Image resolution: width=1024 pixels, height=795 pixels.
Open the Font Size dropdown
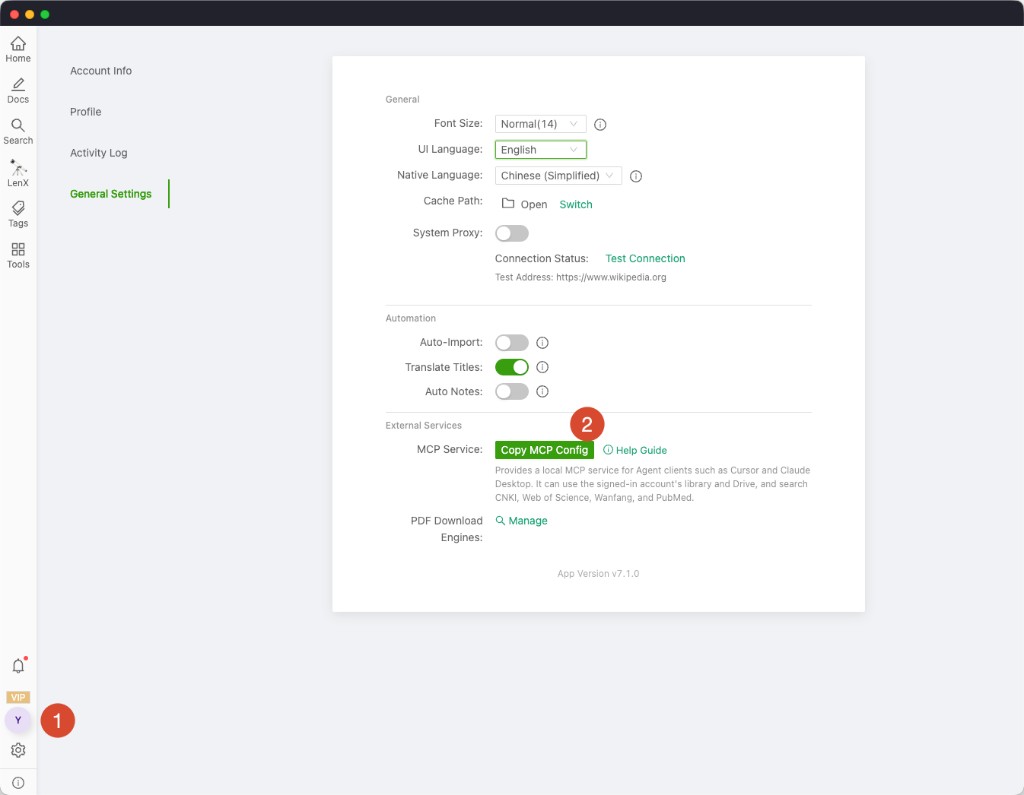(x=540, y=124)
